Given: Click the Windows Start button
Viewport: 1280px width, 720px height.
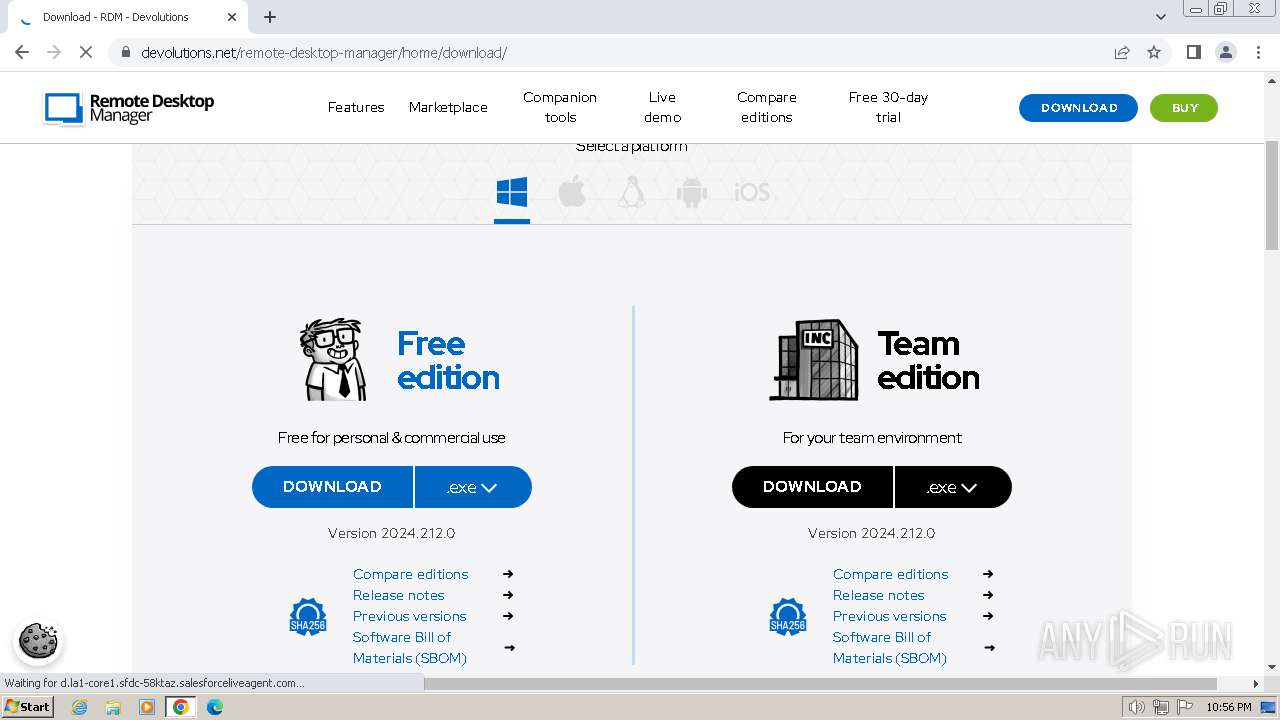Looking at the screenshot, I should [28, 707].
